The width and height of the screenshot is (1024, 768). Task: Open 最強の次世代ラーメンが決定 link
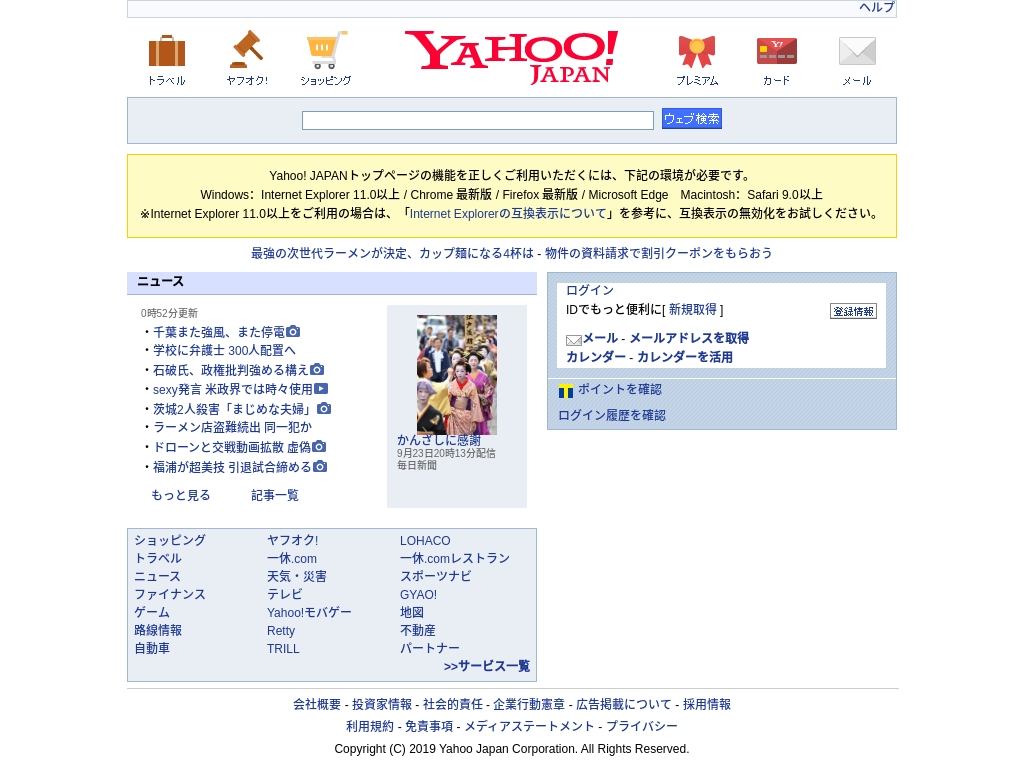coord(392,253)
